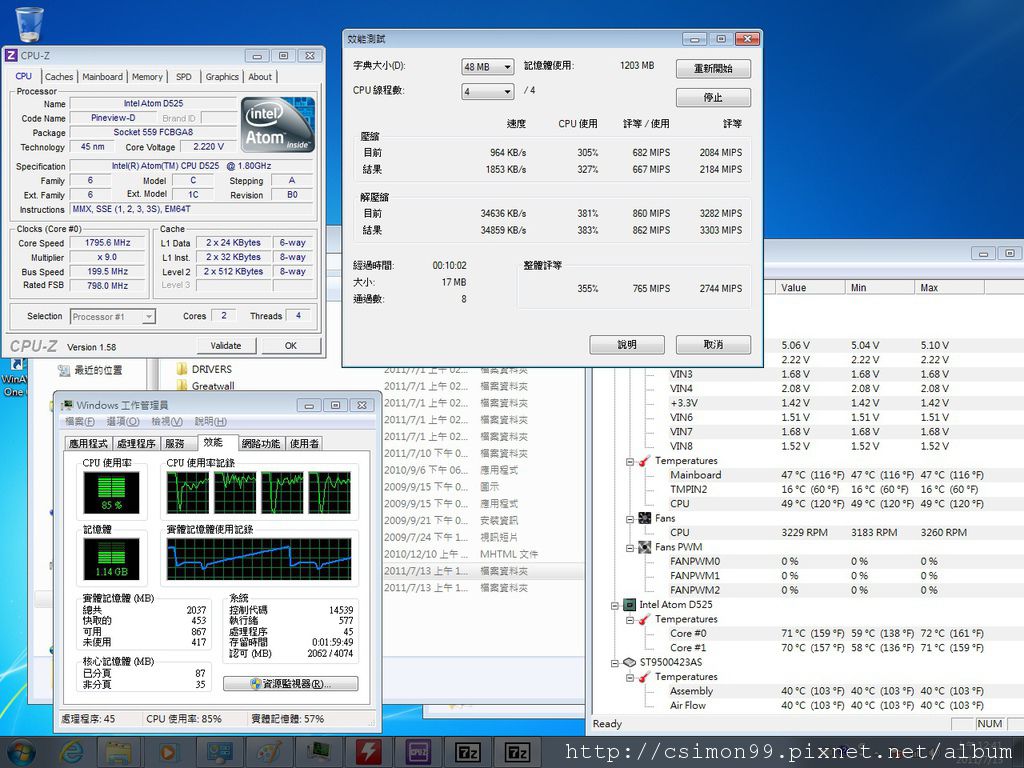Switch to the Caches tab in CPU-Z
Viewport: 1024px width, 768px height.
(59, 76)
